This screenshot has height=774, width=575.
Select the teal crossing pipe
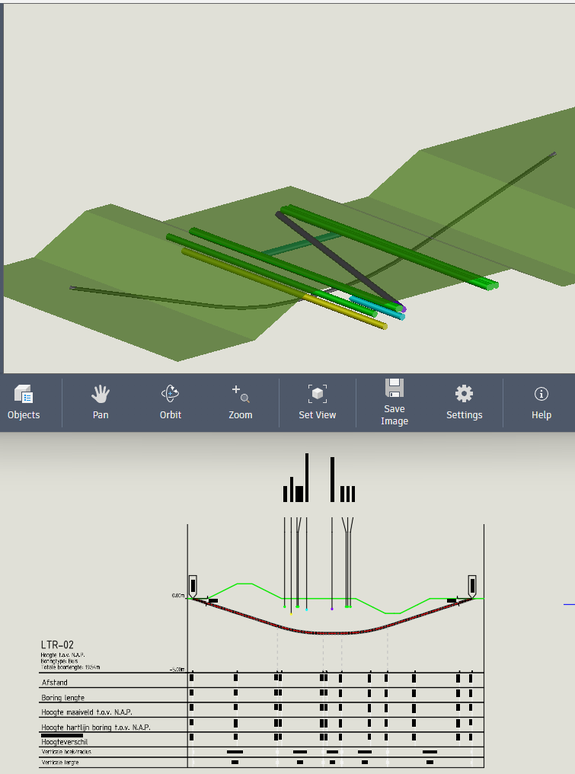click(x=301, y=244)
